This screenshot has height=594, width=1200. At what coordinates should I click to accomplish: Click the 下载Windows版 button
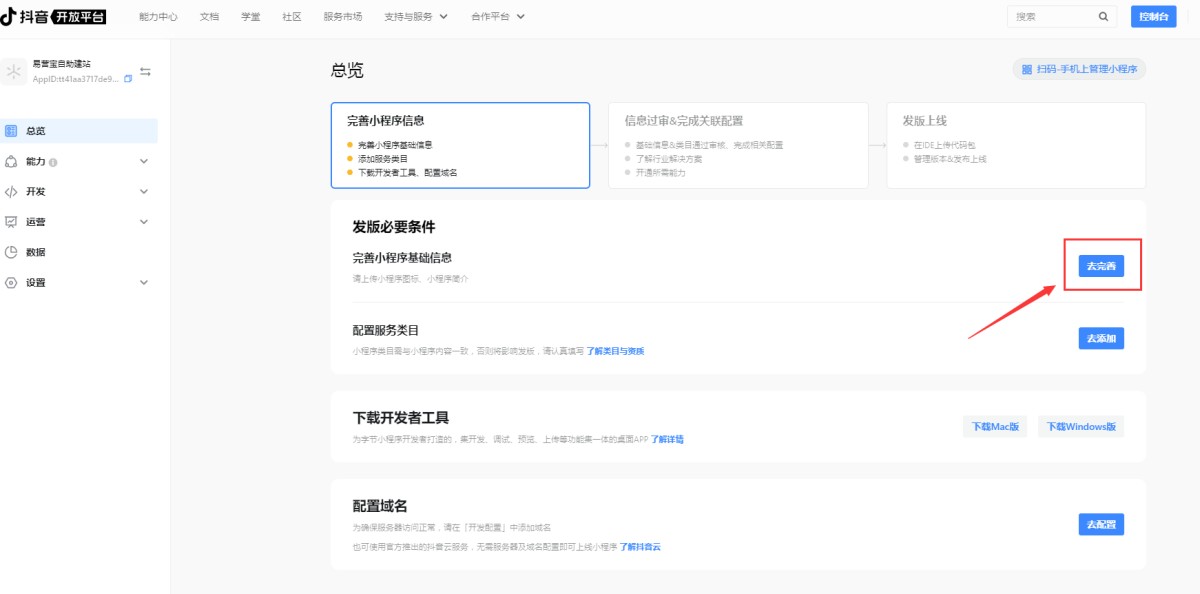(1081, 426)
